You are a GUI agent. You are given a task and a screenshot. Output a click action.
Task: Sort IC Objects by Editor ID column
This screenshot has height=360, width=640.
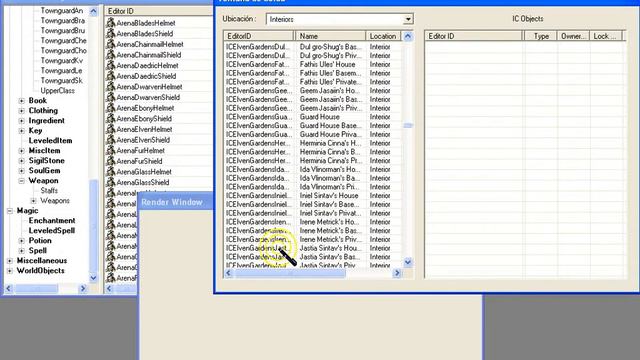[x=473, y=36]
